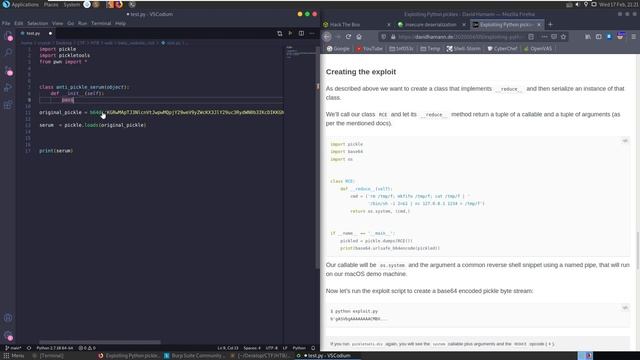Click the VSCodium horizontal editor scrollbar

click(x=100, y=342)
